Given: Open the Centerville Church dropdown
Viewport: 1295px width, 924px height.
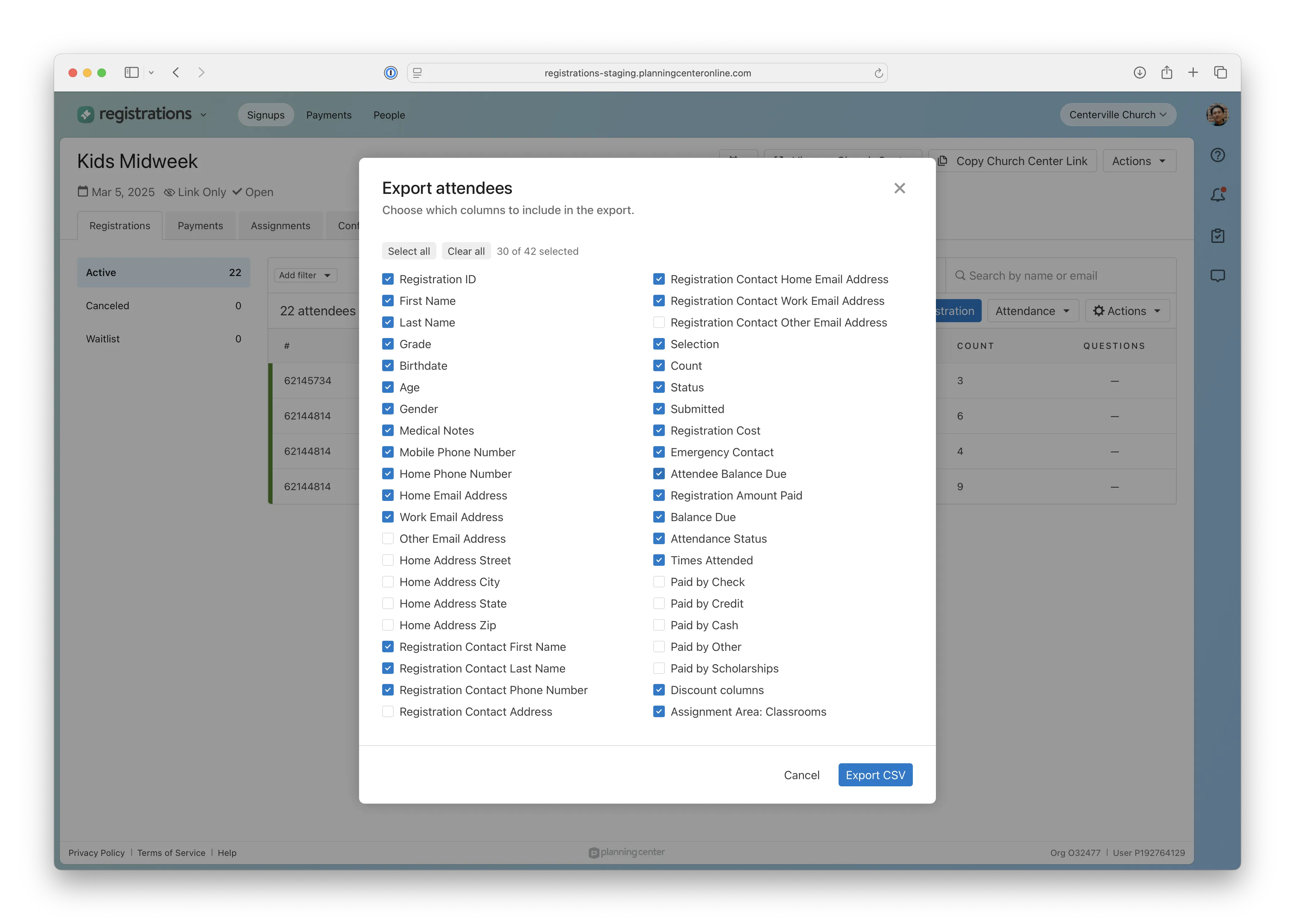Looking at the screenshot, I should click(1117, 114).
